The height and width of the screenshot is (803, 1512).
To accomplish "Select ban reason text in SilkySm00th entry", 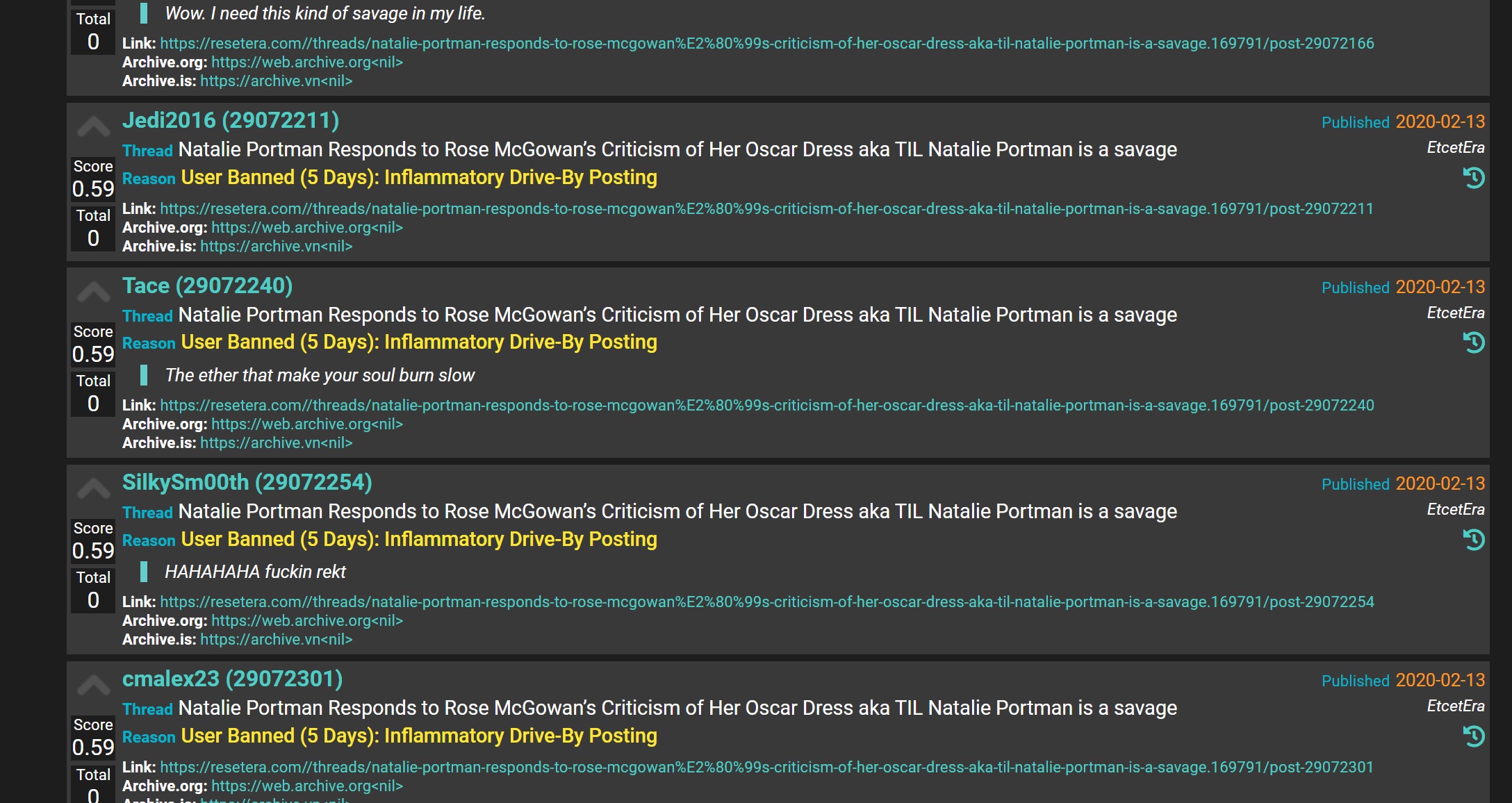I will point(419,539).
